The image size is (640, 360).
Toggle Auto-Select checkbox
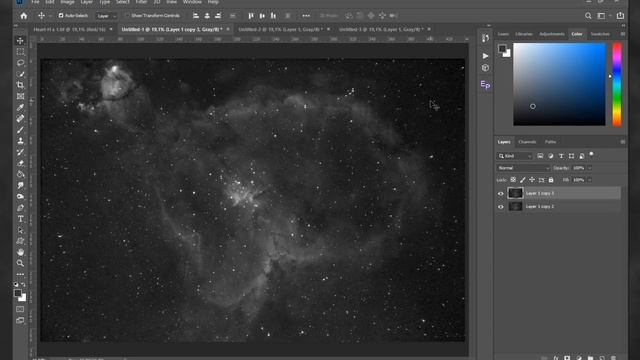coord(61,16)
